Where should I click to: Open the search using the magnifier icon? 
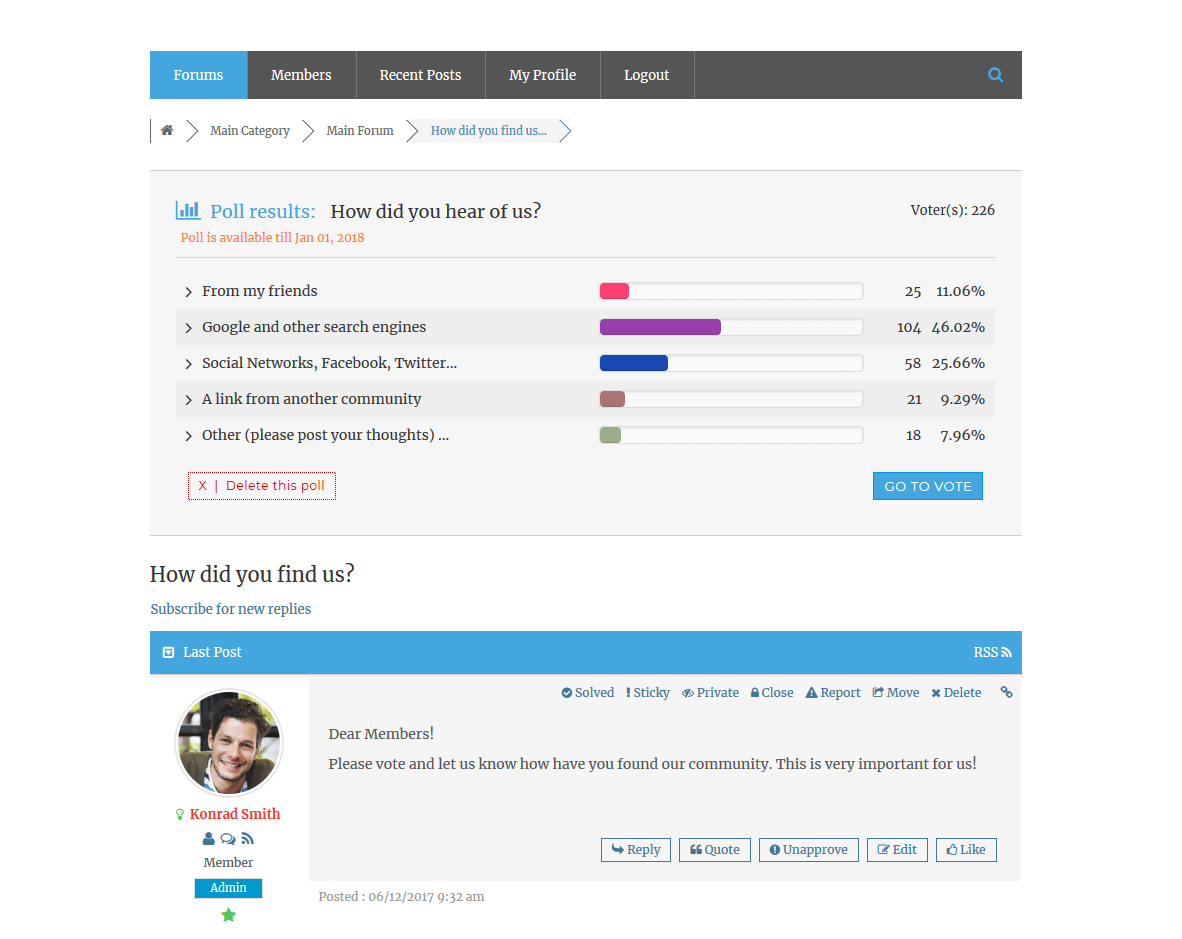tap(995, 74)
